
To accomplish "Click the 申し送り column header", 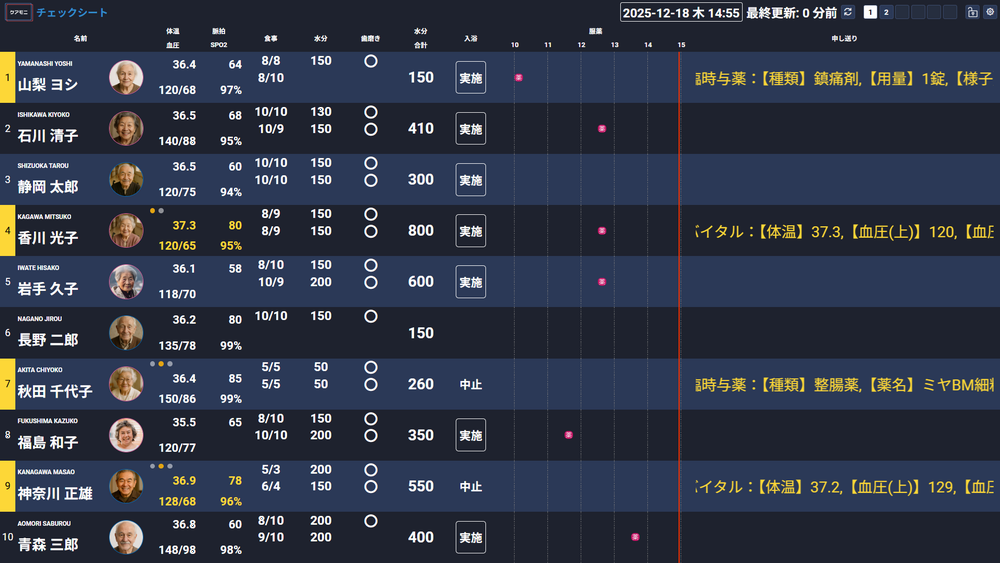I will [x=844, y=38].
